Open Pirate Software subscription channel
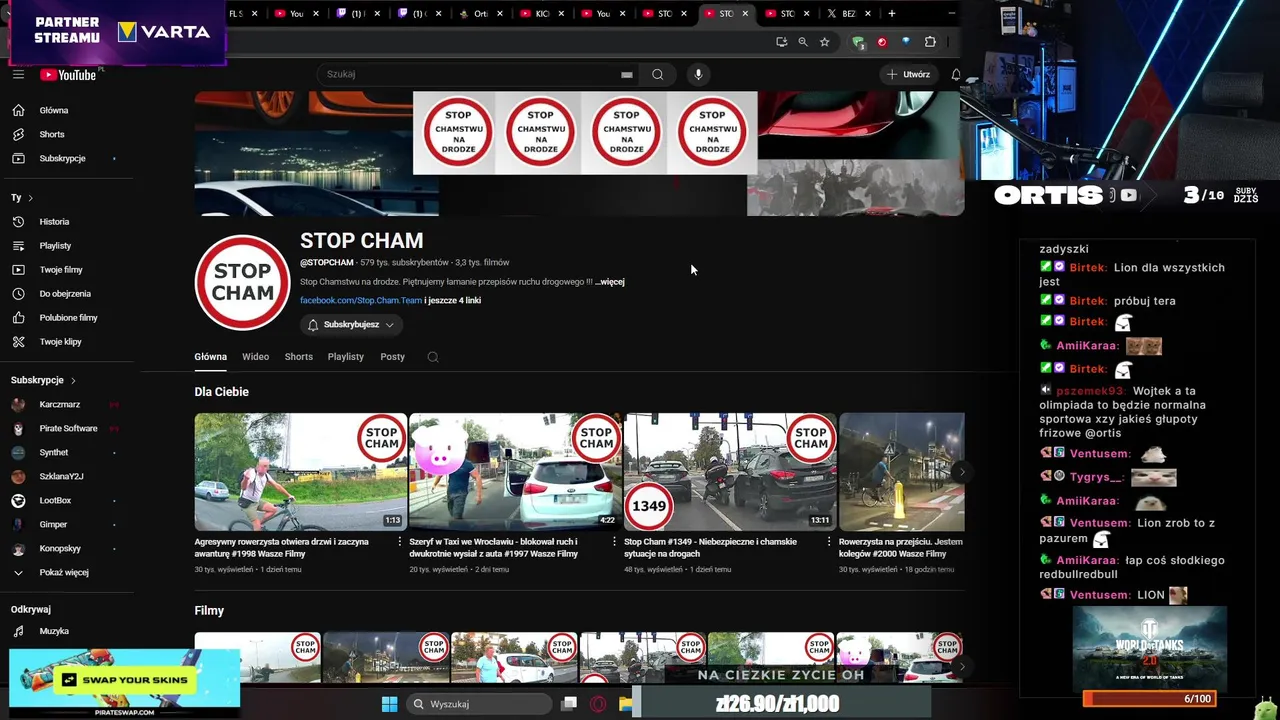 tap(68, 429)
